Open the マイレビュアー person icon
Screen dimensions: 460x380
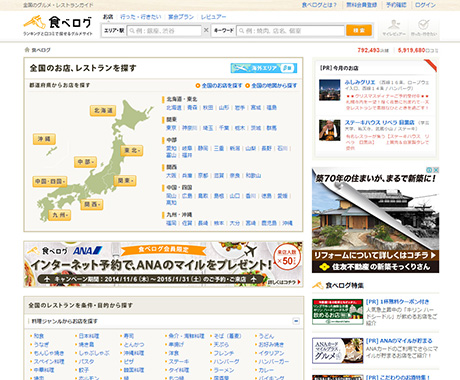pyautogui.click(x=394, y=27)
